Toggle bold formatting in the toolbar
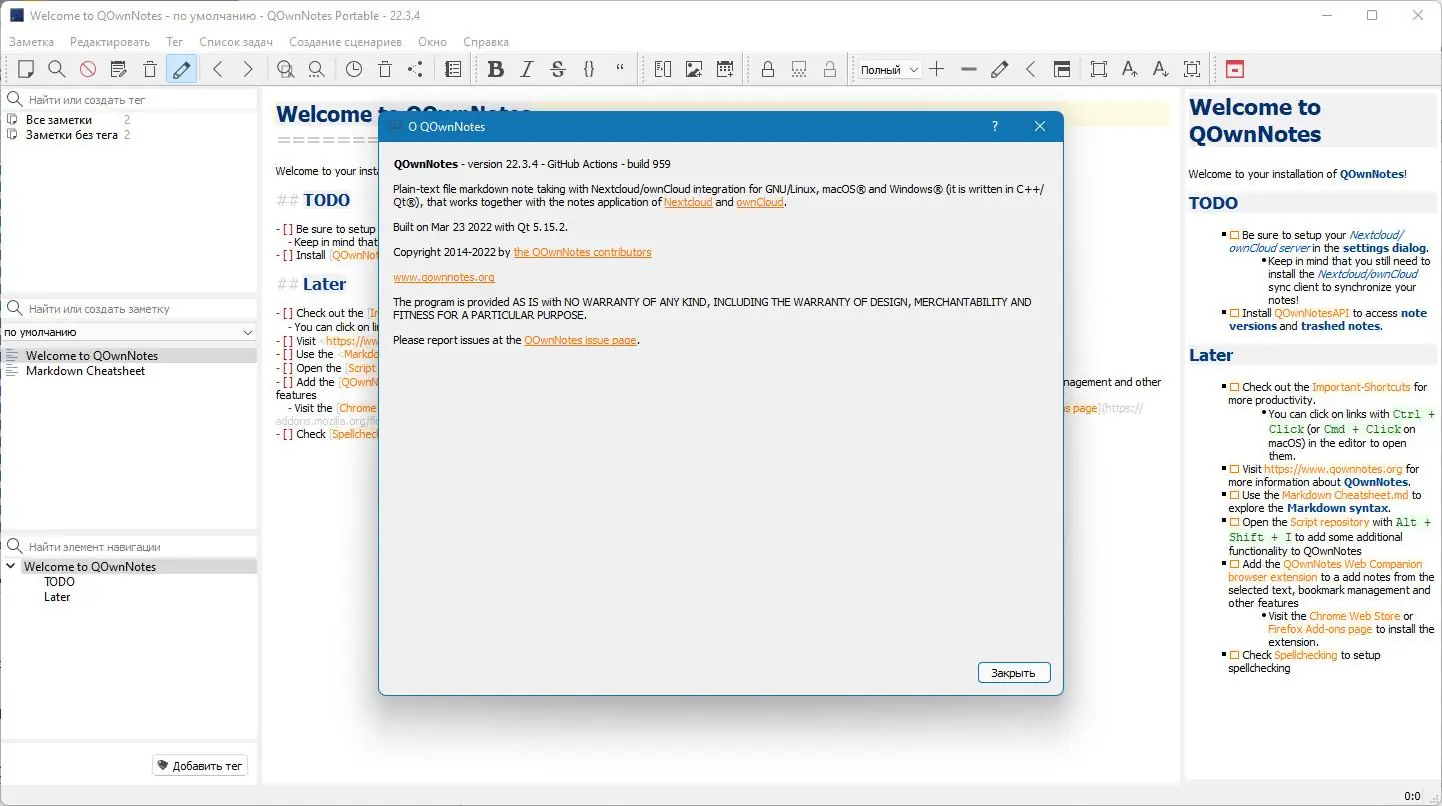 (x=495, y=69)
